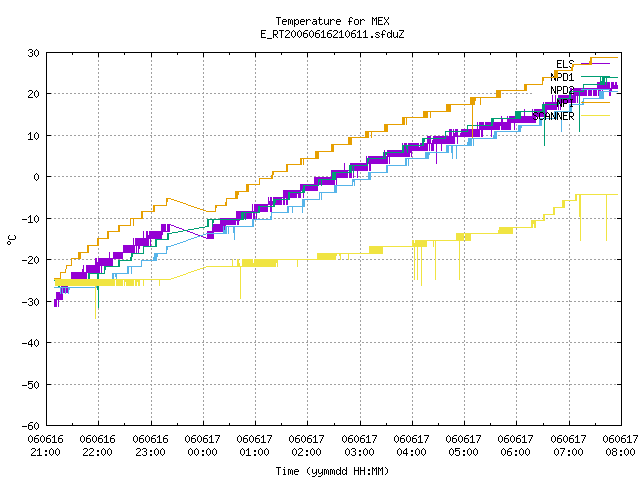Click the y-axis tick value -10

click(x=30, y=219)
